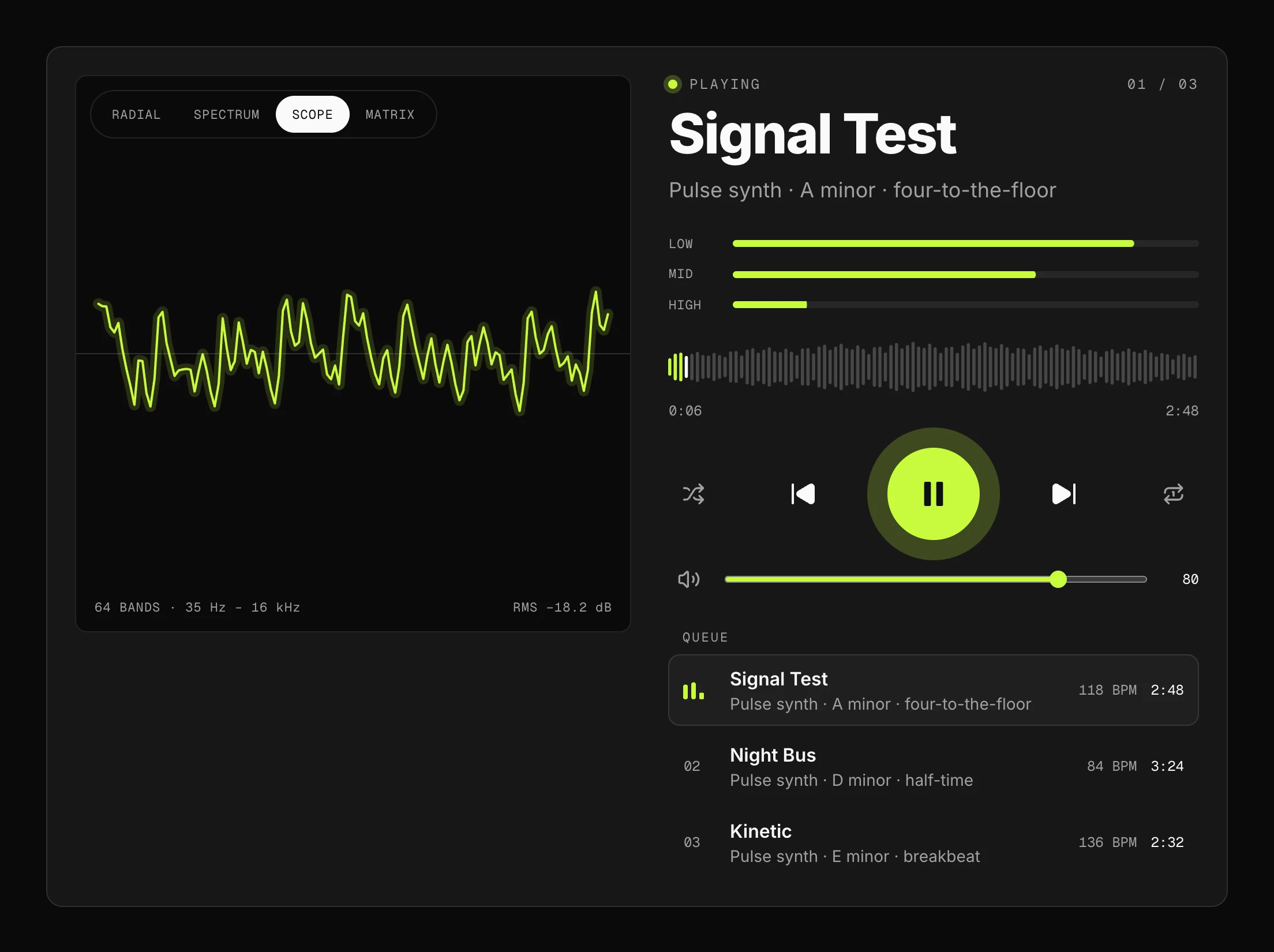The height and width of the screenshot is (952, 1274).
Task: Click the '84 BPM' value
Action: 1111,766
